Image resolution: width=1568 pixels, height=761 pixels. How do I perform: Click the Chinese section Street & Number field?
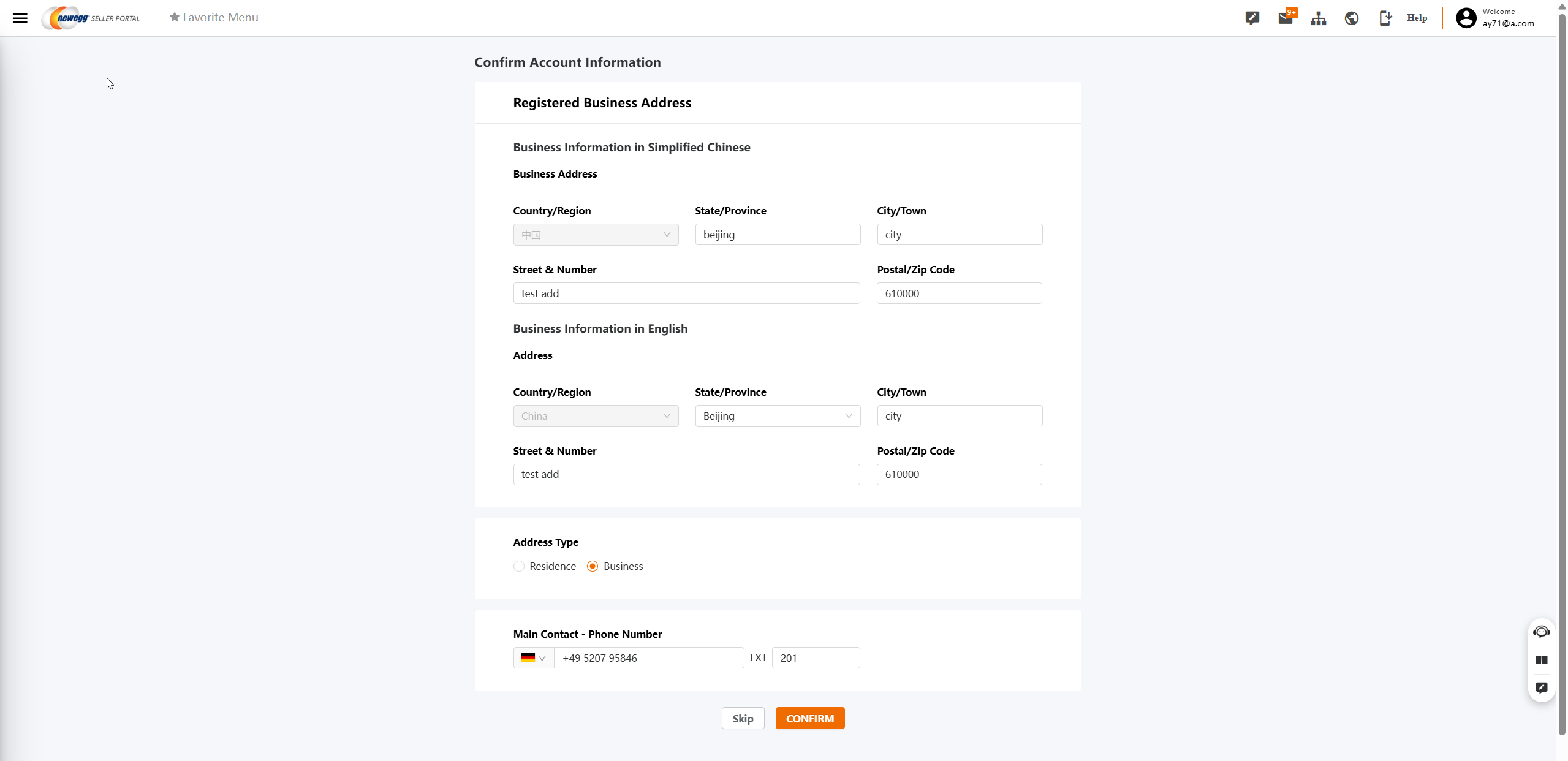click(686, 293)
